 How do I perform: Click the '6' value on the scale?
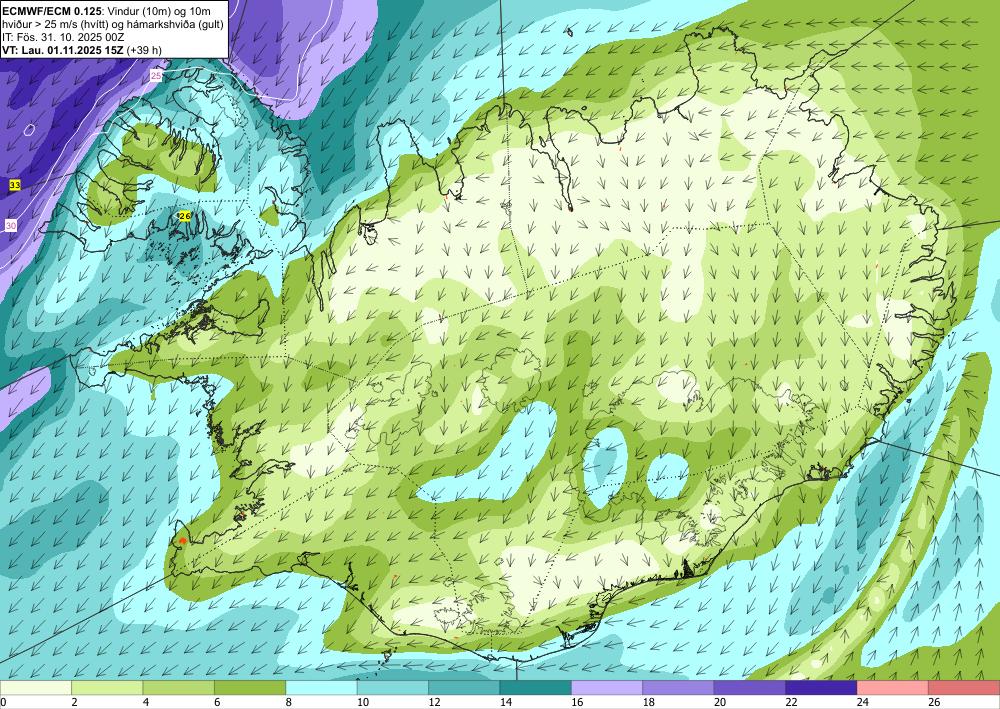point(217,702)
